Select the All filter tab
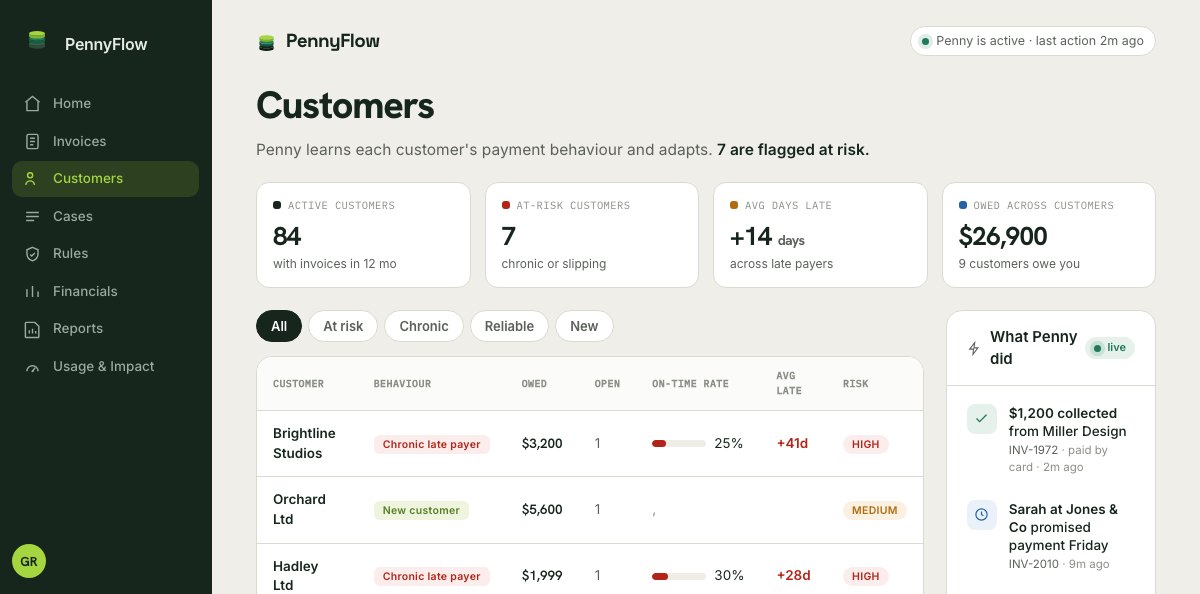1200x594 pixels. click(x=279, y=326)
